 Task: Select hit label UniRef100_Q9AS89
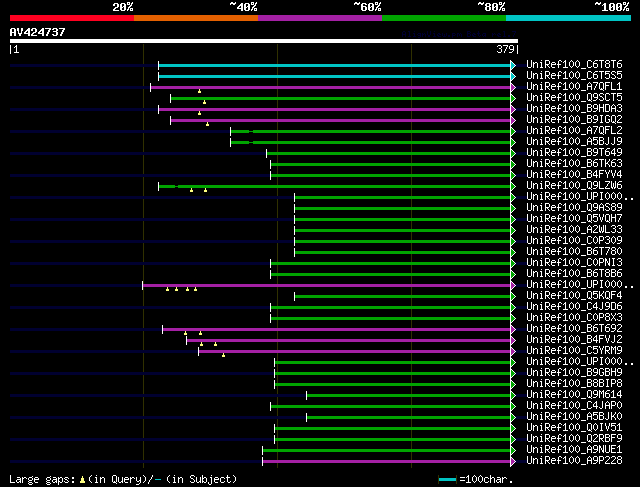pos(574,208)
